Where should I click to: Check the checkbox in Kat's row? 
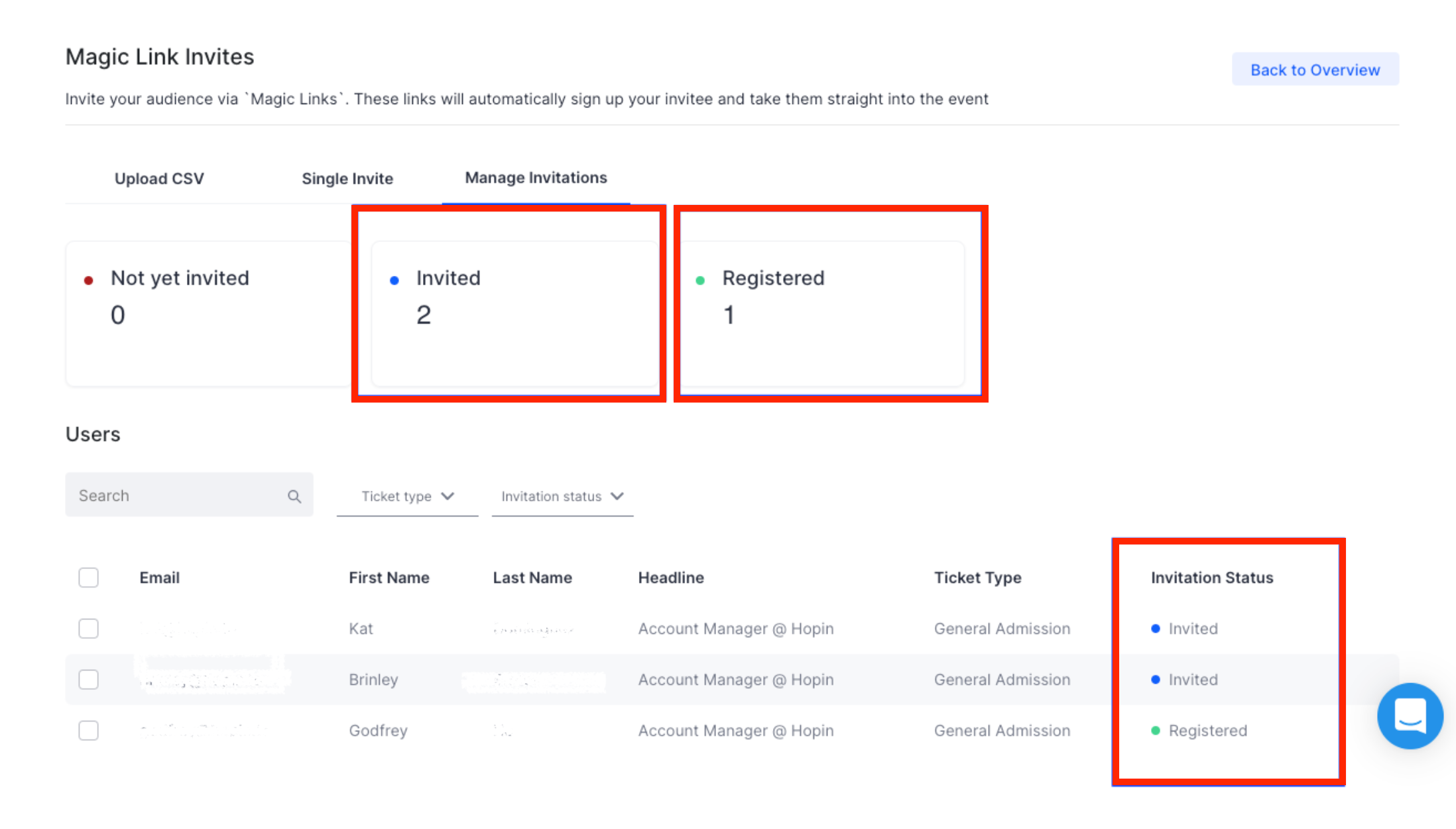pos(88,629)
